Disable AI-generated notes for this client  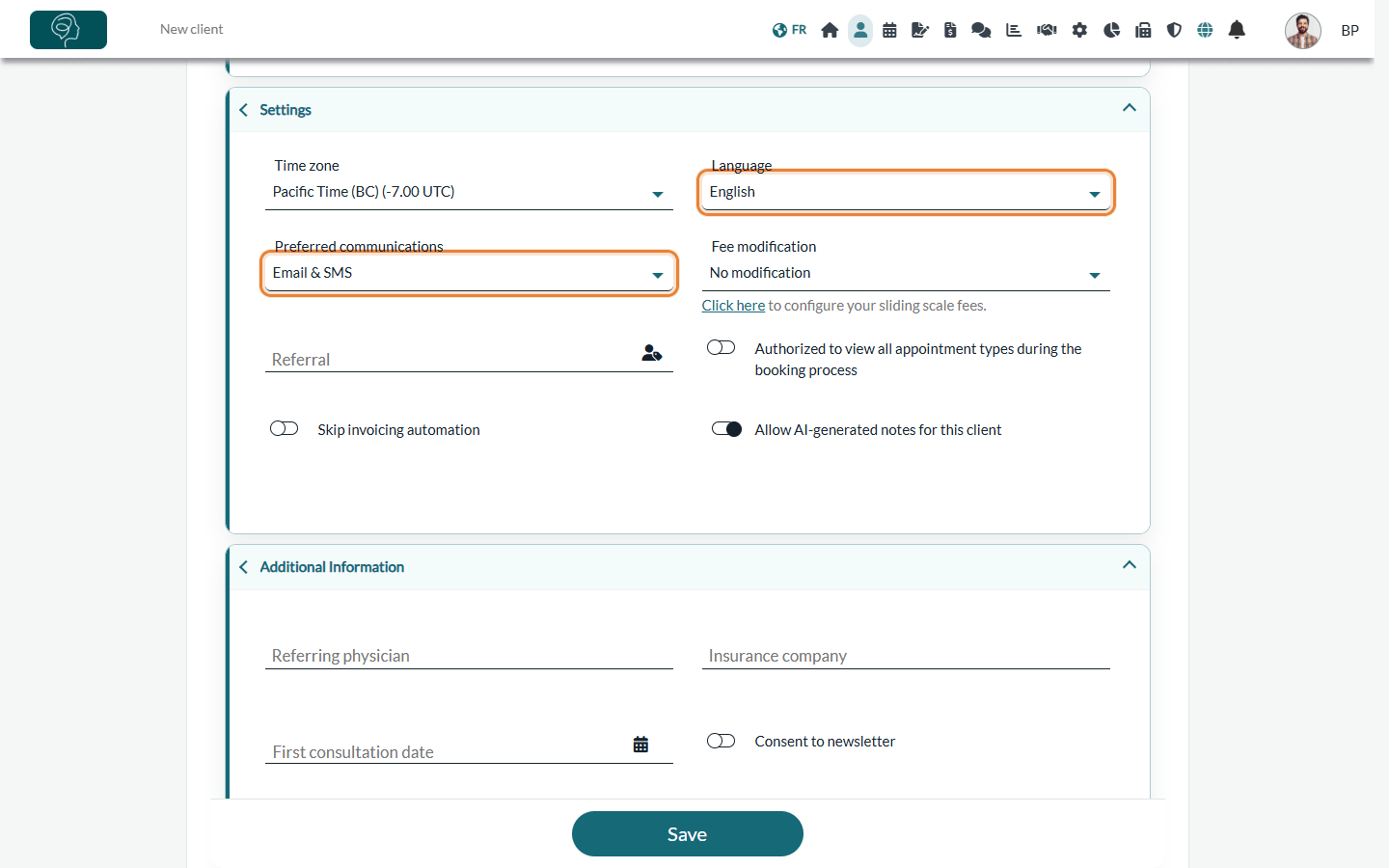[727, 428]
